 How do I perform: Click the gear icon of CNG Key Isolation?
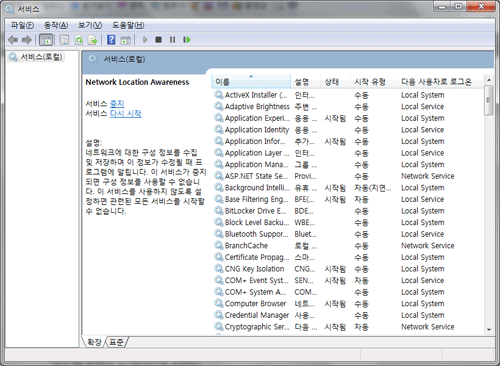[219, 269]
